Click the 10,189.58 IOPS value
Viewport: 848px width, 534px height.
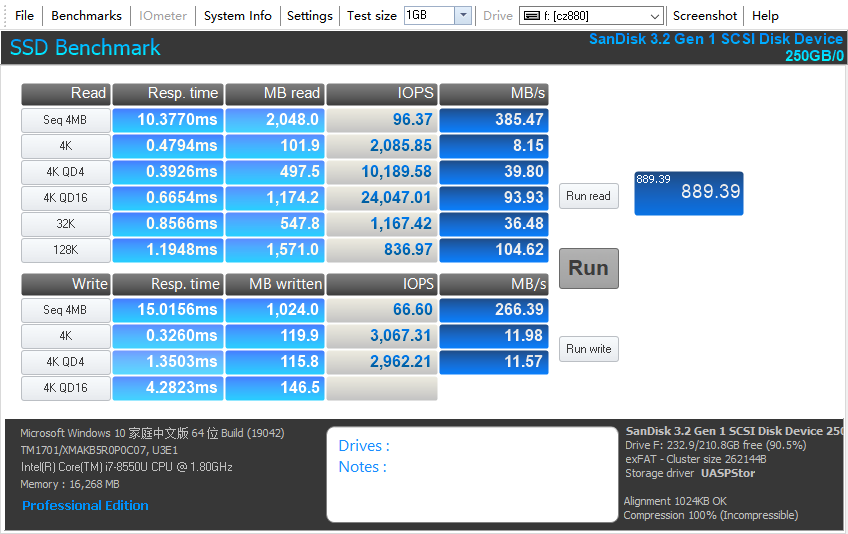382,172
